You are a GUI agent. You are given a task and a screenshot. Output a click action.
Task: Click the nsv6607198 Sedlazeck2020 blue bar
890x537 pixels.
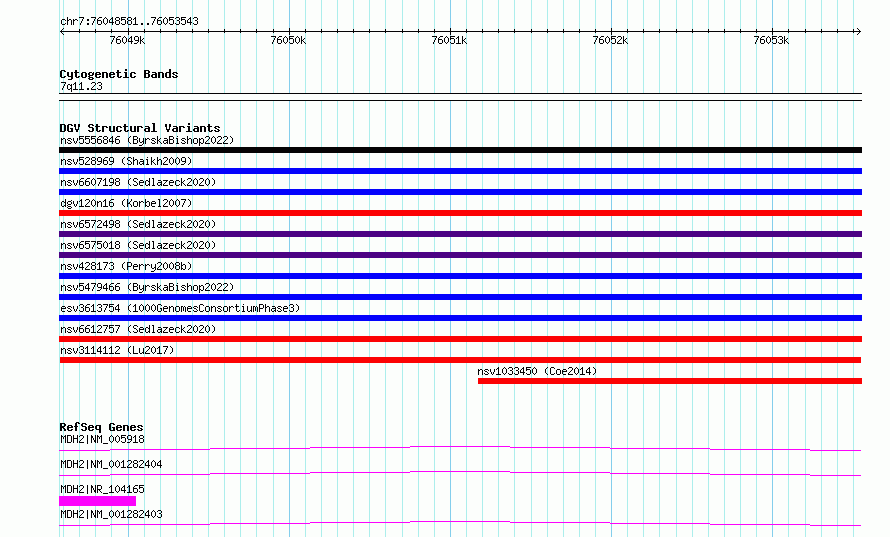(460, 192)
